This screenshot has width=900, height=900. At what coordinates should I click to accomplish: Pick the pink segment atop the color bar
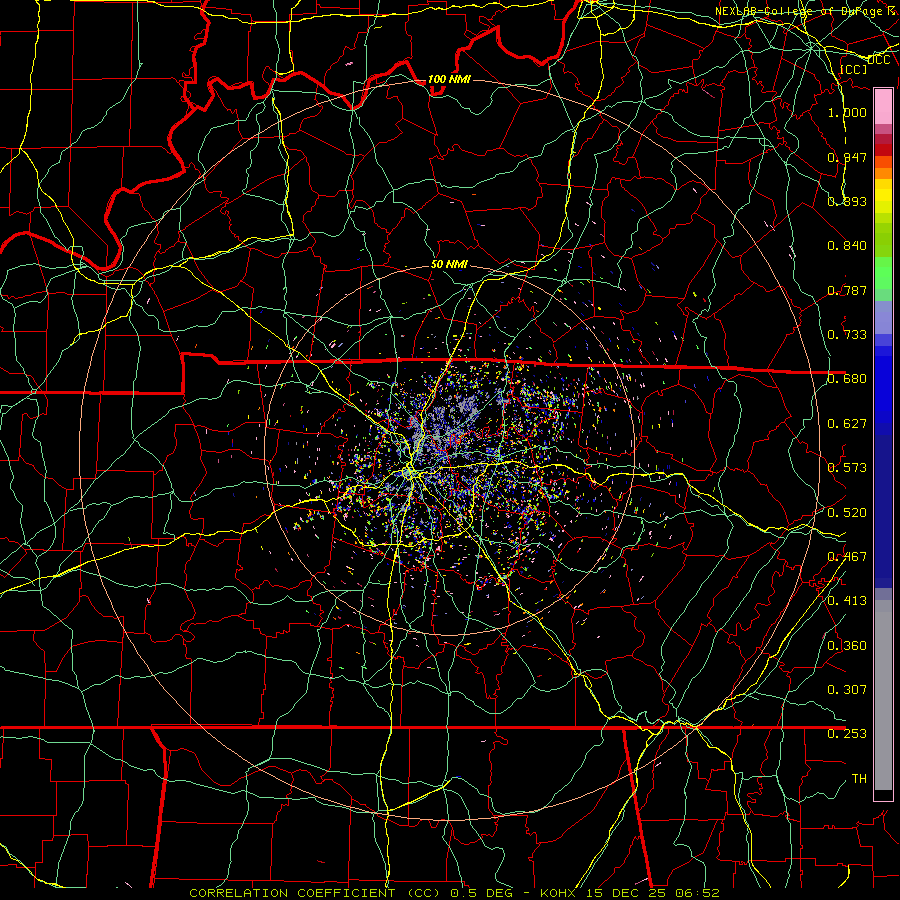pyautogui.click(x=883, y=106)
